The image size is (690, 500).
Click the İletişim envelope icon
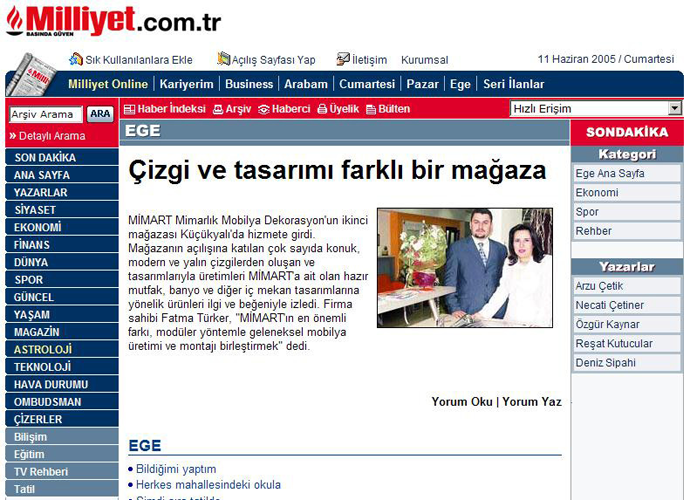click(x=343, y=59)
